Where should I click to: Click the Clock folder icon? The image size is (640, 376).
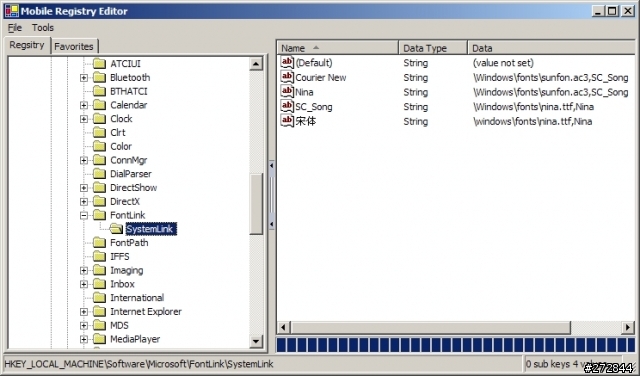(x=99, y=119)
